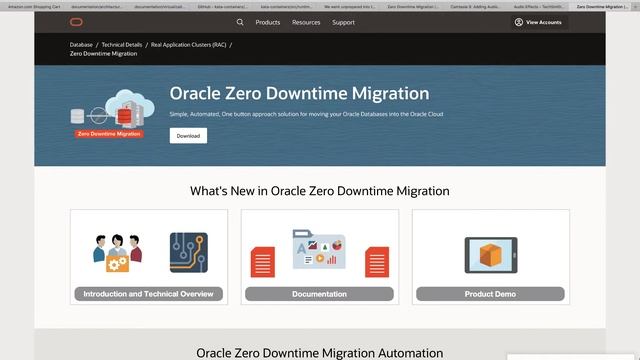Follow the Real Application Clusters (RAC) breadcrumb
Screen dimensions: 640x360
coord(188,44)
